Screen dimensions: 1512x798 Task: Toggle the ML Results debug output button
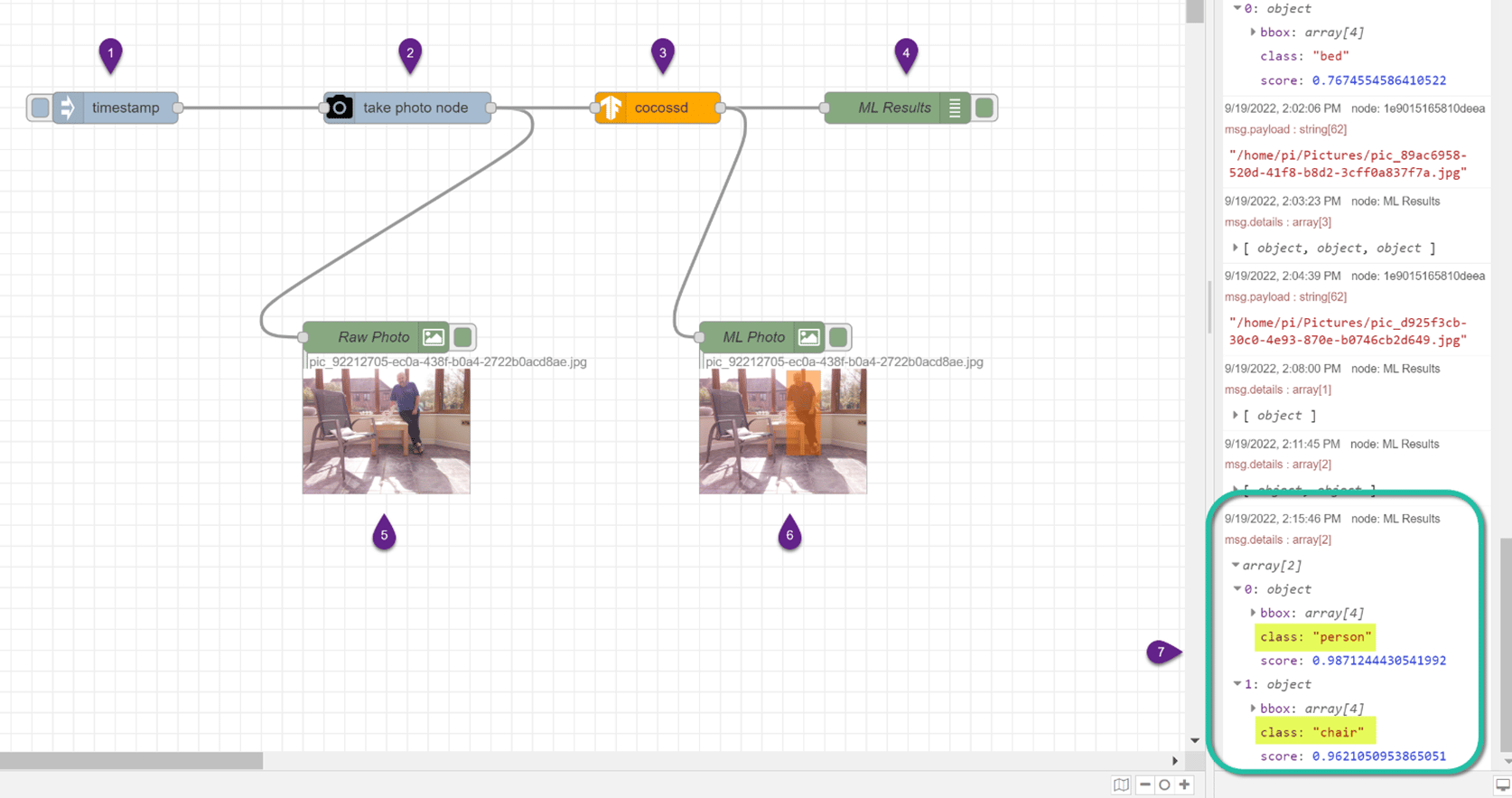985,108
